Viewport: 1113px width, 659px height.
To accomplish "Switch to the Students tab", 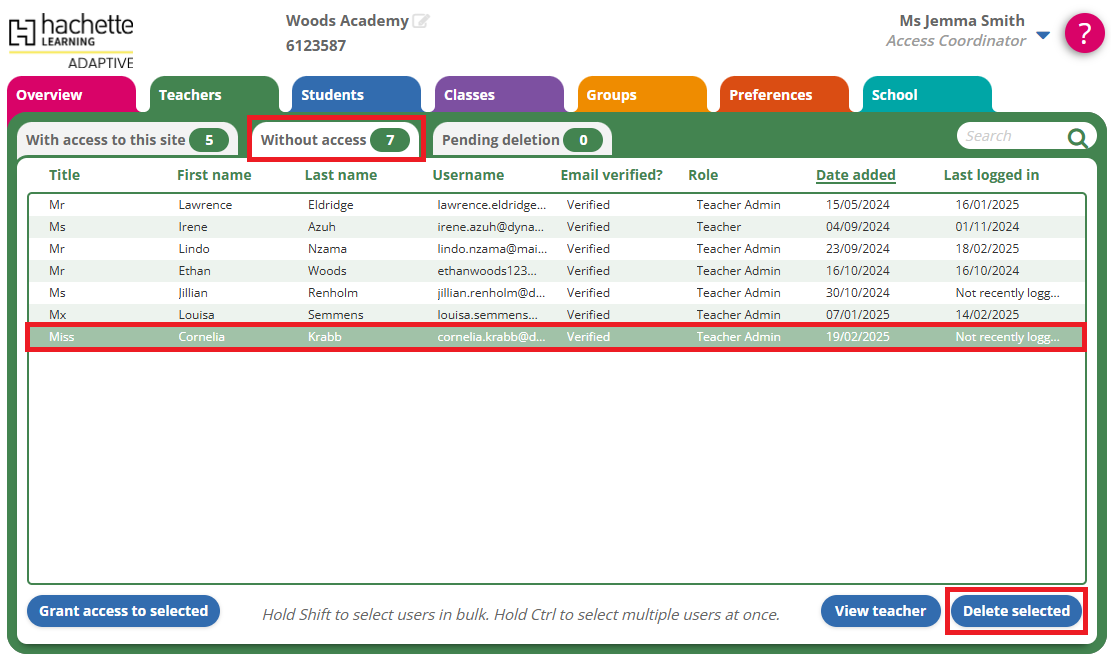I will tap(332, 95).
